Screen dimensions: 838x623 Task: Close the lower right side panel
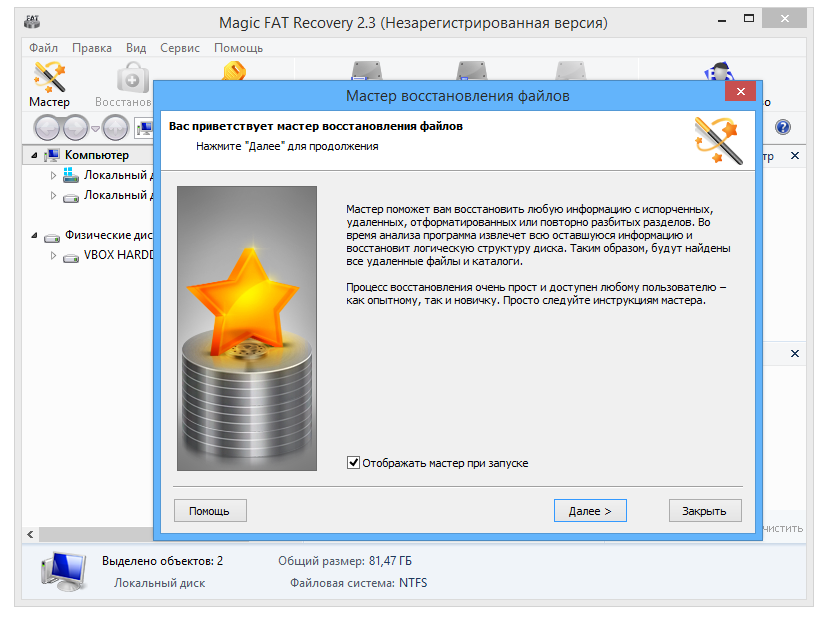pos(795,353)
